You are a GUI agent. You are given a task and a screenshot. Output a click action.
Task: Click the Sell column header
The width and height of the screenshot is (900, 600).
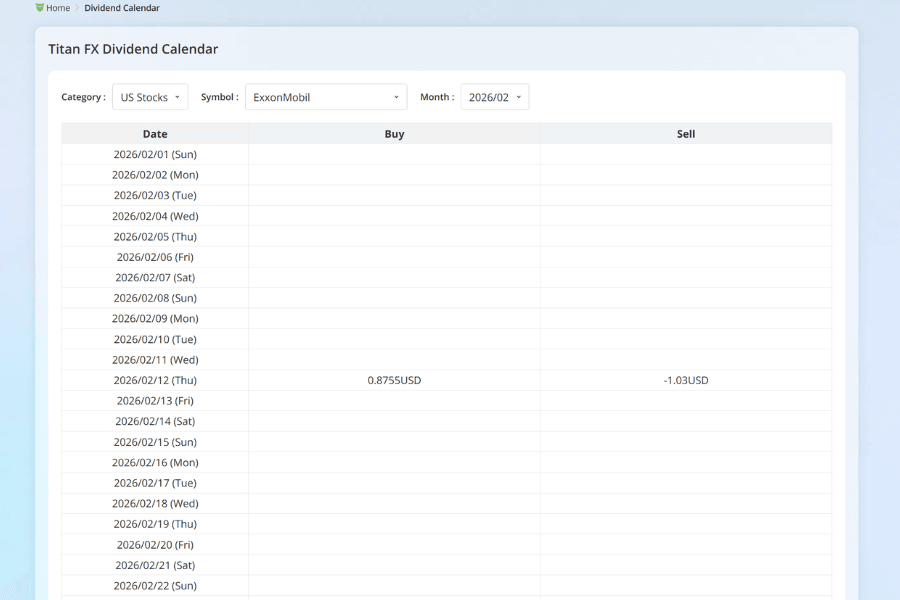click(x=686, y=134)
